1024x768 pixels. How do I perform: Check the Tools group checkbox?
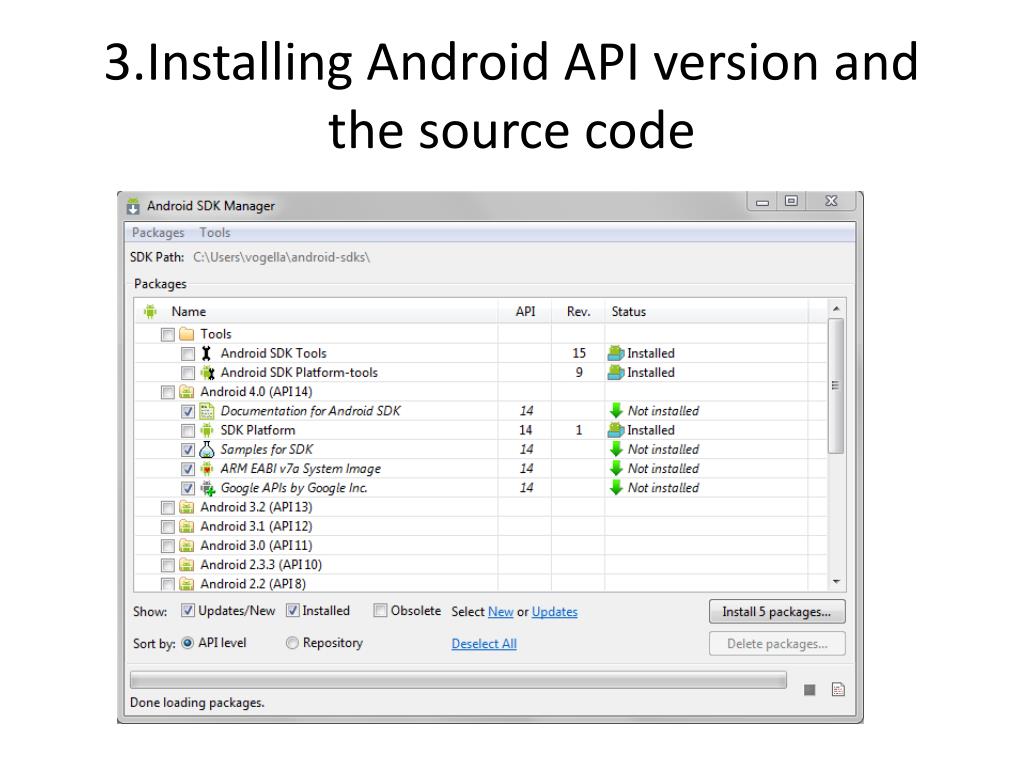pyautogui.click(x=168, y=335)
